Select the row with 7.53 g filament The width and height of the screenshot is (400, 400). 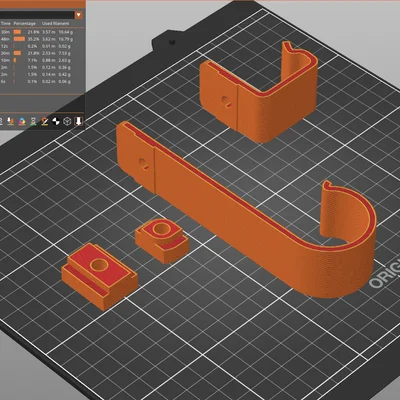tap(37, 53)
